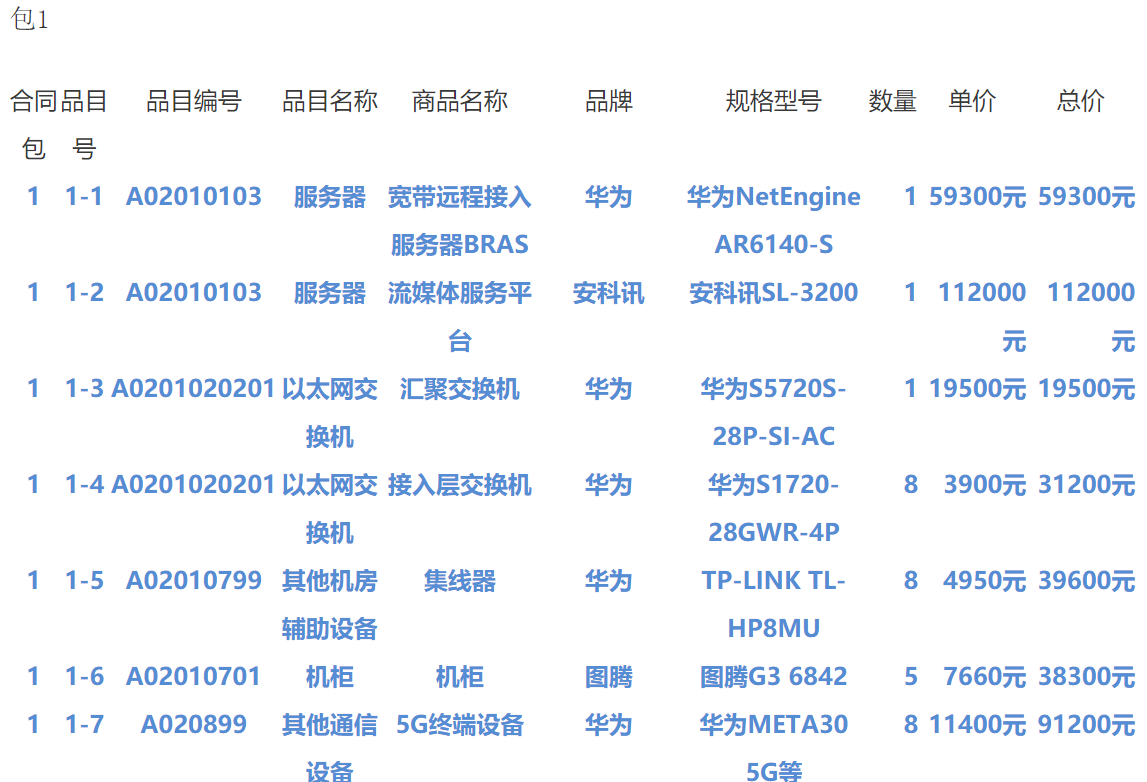Select item code A02010701
This screenshot has width=1147, height=782.
(194, 677)
